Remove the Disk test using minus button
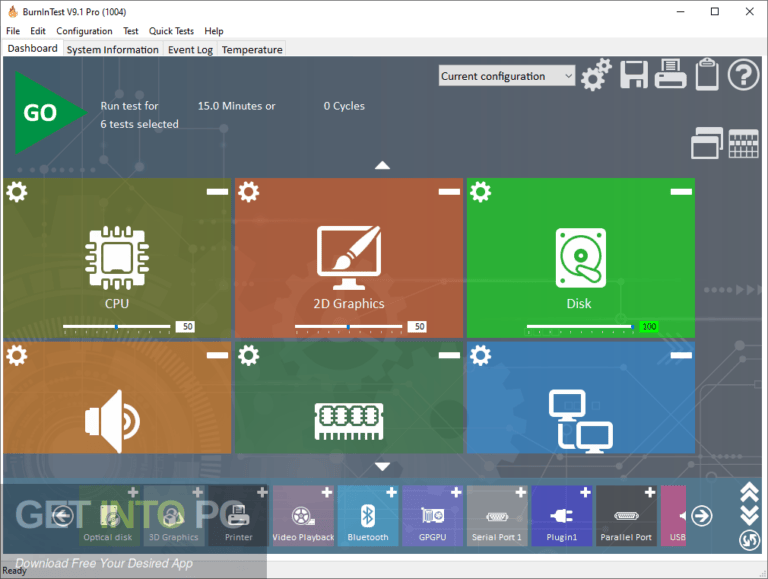 click(681, 192)
